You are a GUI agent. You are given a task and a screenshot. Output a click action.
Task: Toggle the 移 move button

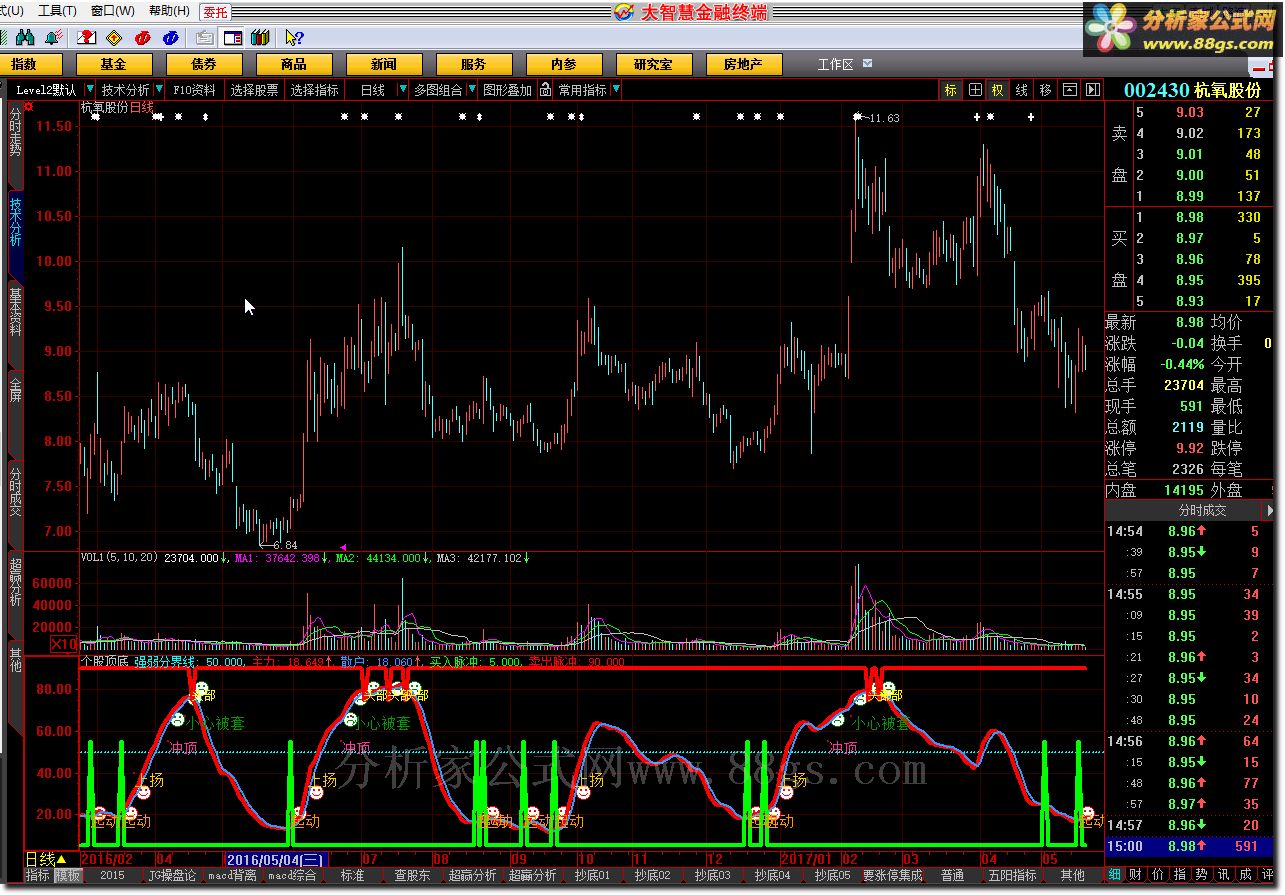(x=1045, y=90)
